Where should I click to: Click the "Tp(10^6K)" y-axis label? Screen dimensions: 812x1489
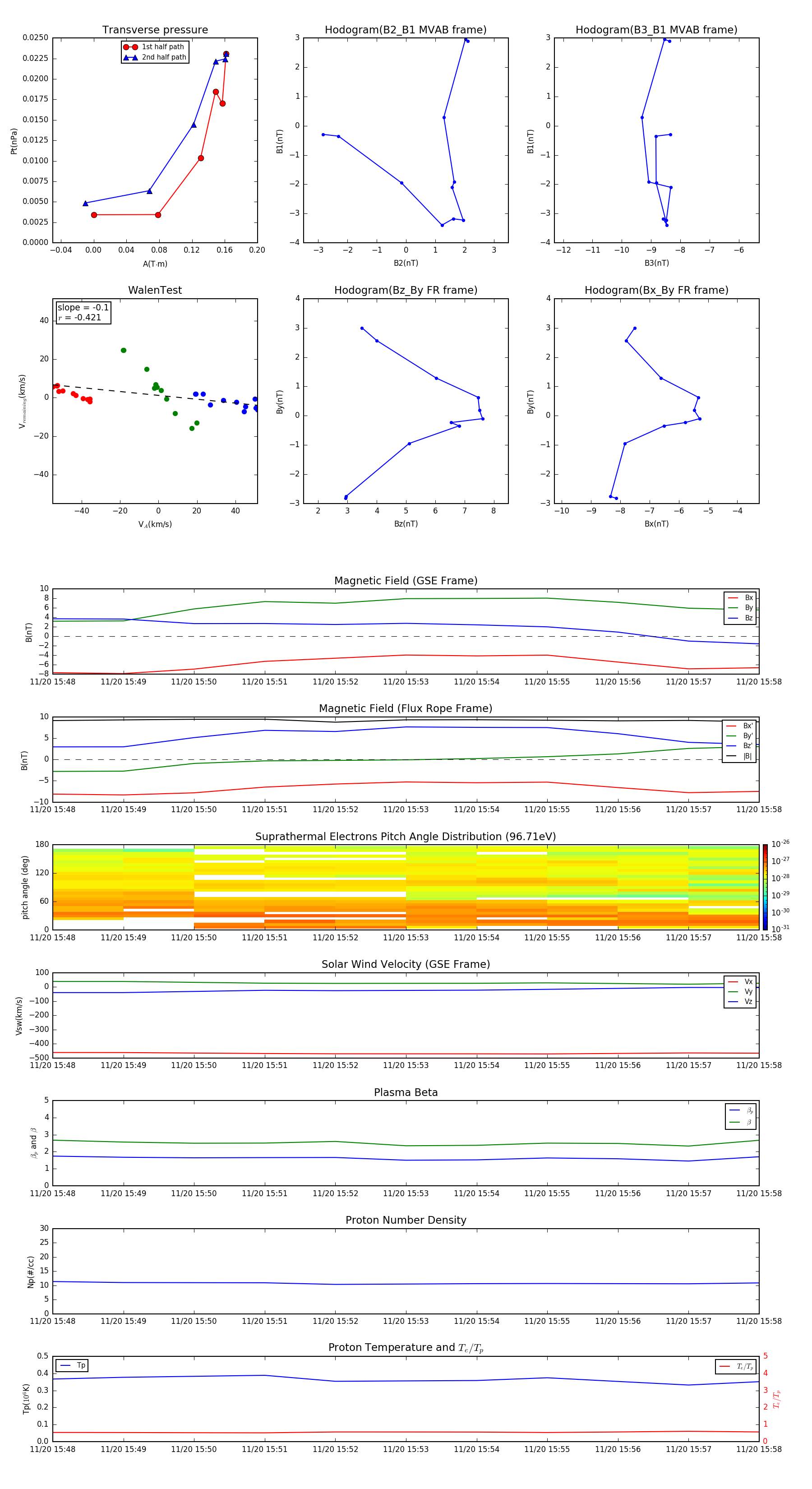(26, 1399)
